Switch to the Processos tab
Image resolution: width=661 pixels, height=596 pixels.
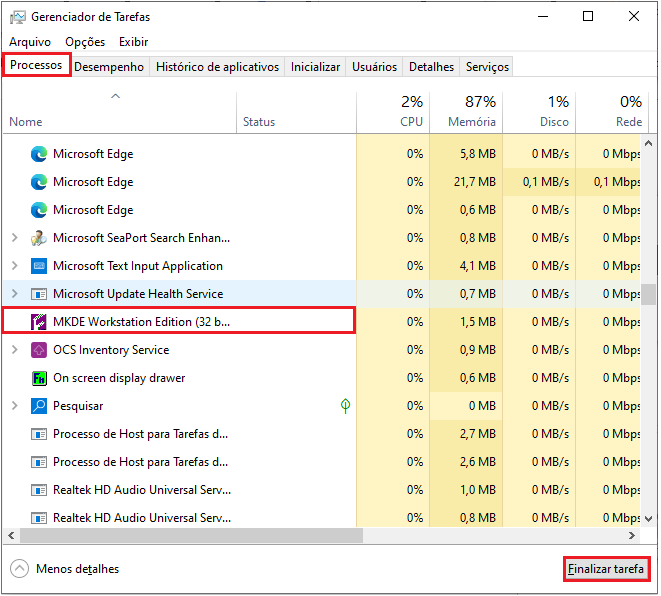coord(36,65)
